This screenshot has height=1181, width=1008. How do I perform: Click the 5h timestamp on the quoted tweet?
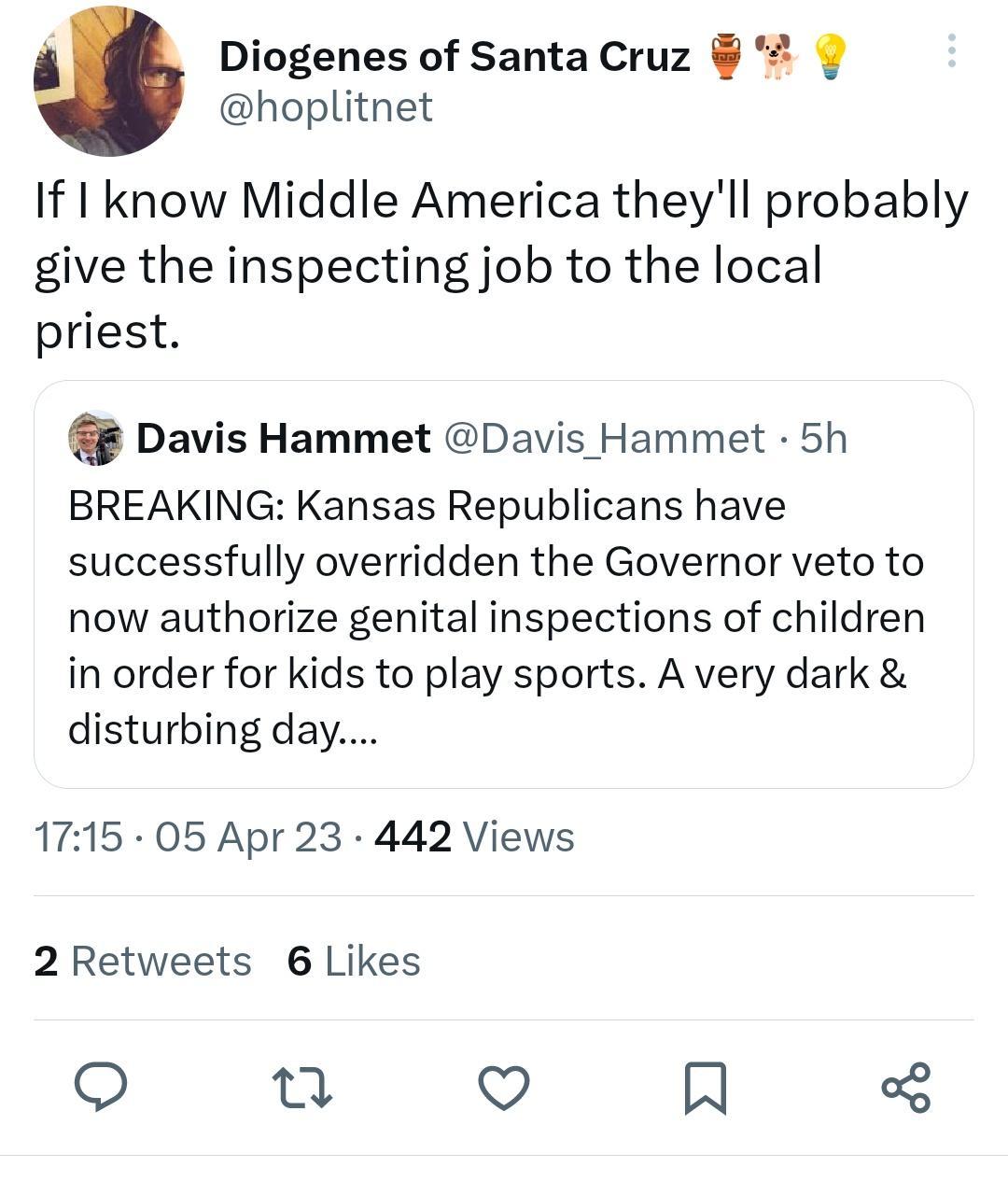pos(827,439)
